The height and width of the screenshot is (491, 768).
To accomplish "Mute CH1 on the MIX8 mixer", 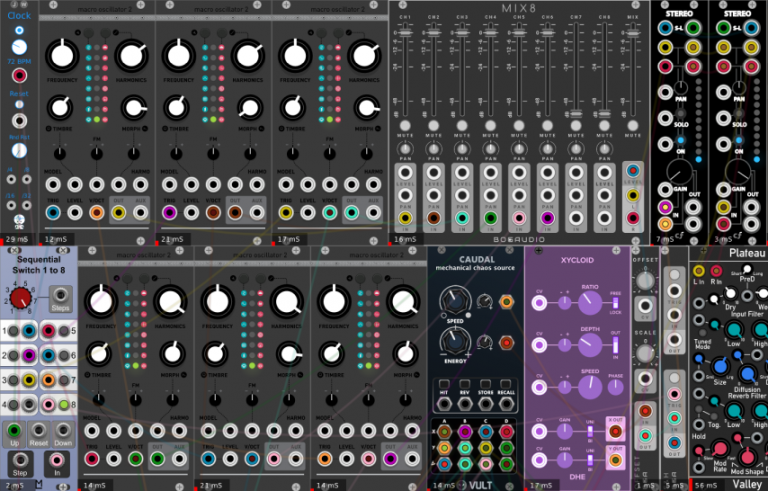I will (x=405, y=125).
